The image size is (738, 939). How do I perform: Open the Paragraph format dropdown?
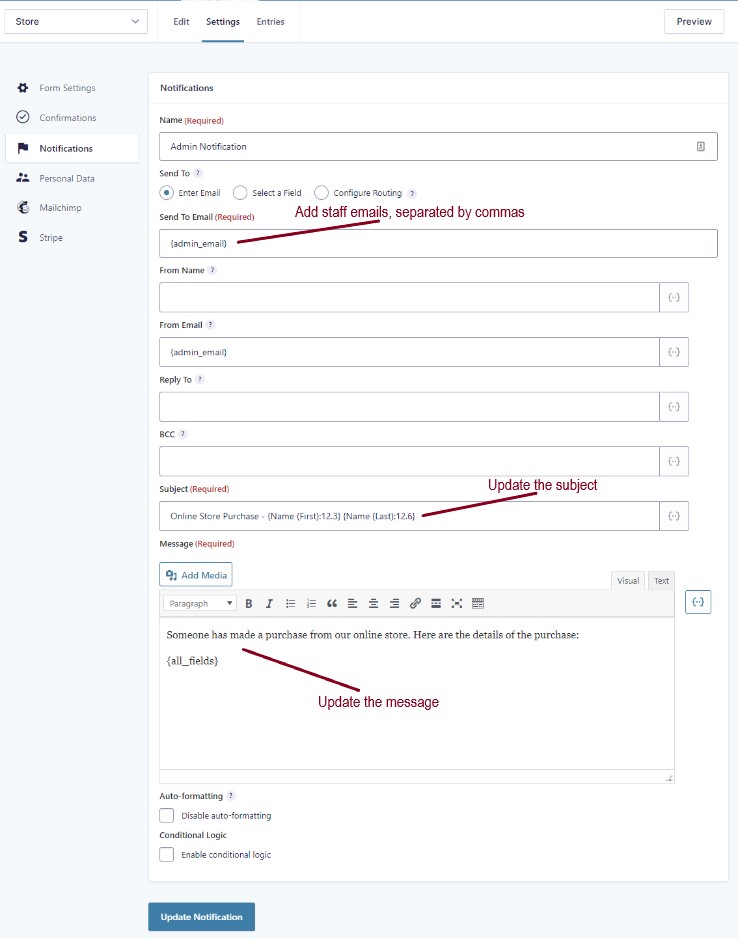pos(199,603)
